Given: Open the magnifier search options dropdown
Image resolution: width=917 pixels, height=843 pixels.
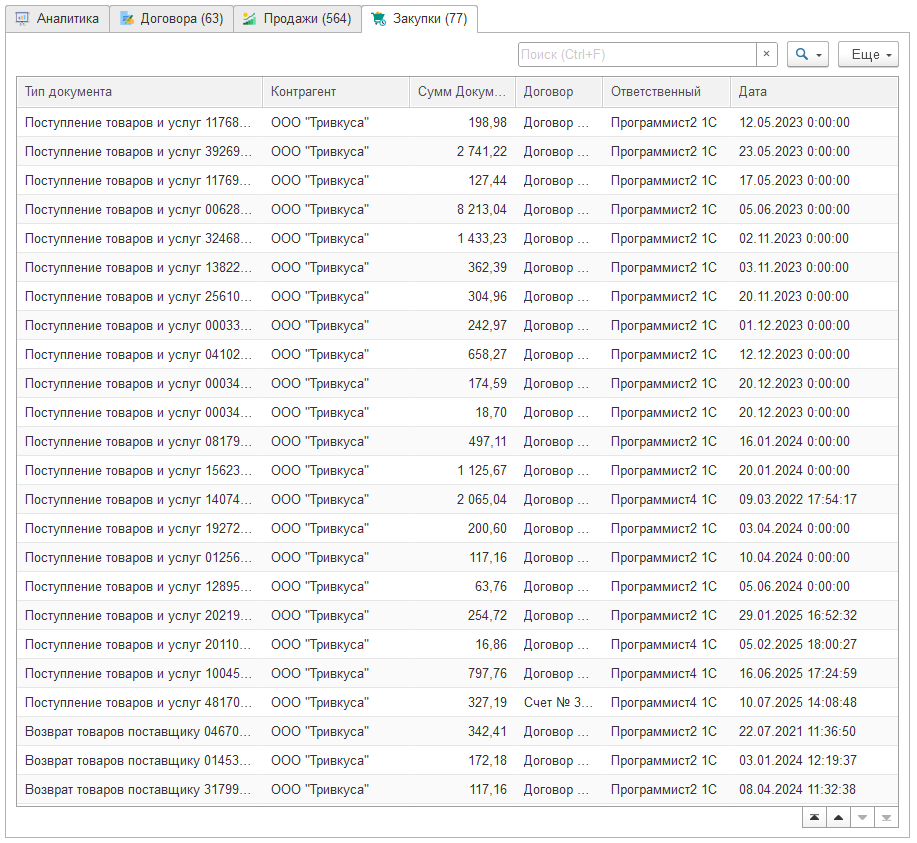Looking at the screenshot, I should coord(808,55).
